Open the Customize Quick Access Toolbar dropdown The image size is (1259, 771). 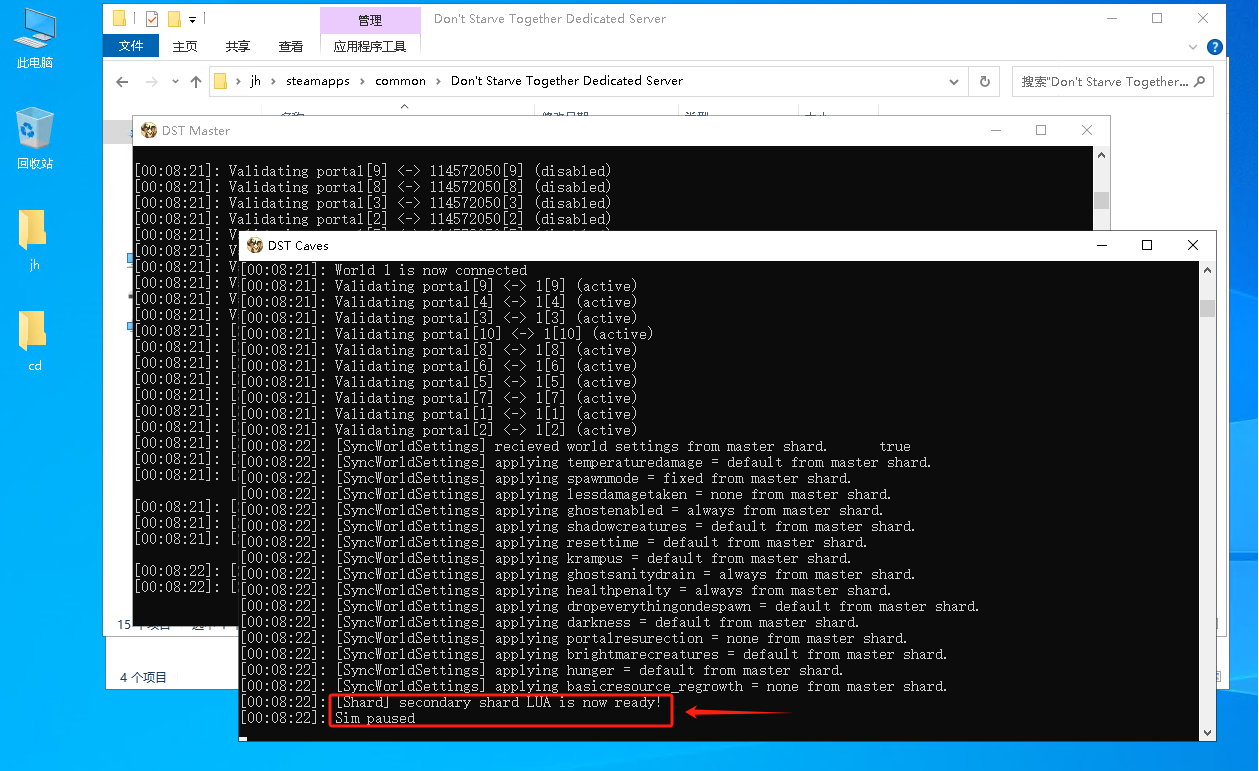click(192, 19)
